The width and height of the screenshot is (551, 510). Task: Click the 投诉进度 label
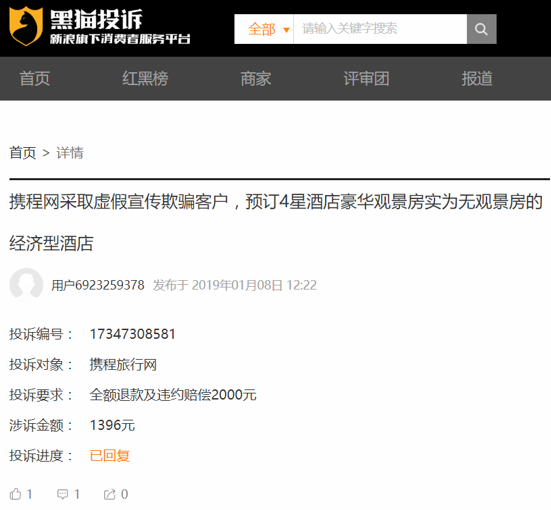pos(40,456)
